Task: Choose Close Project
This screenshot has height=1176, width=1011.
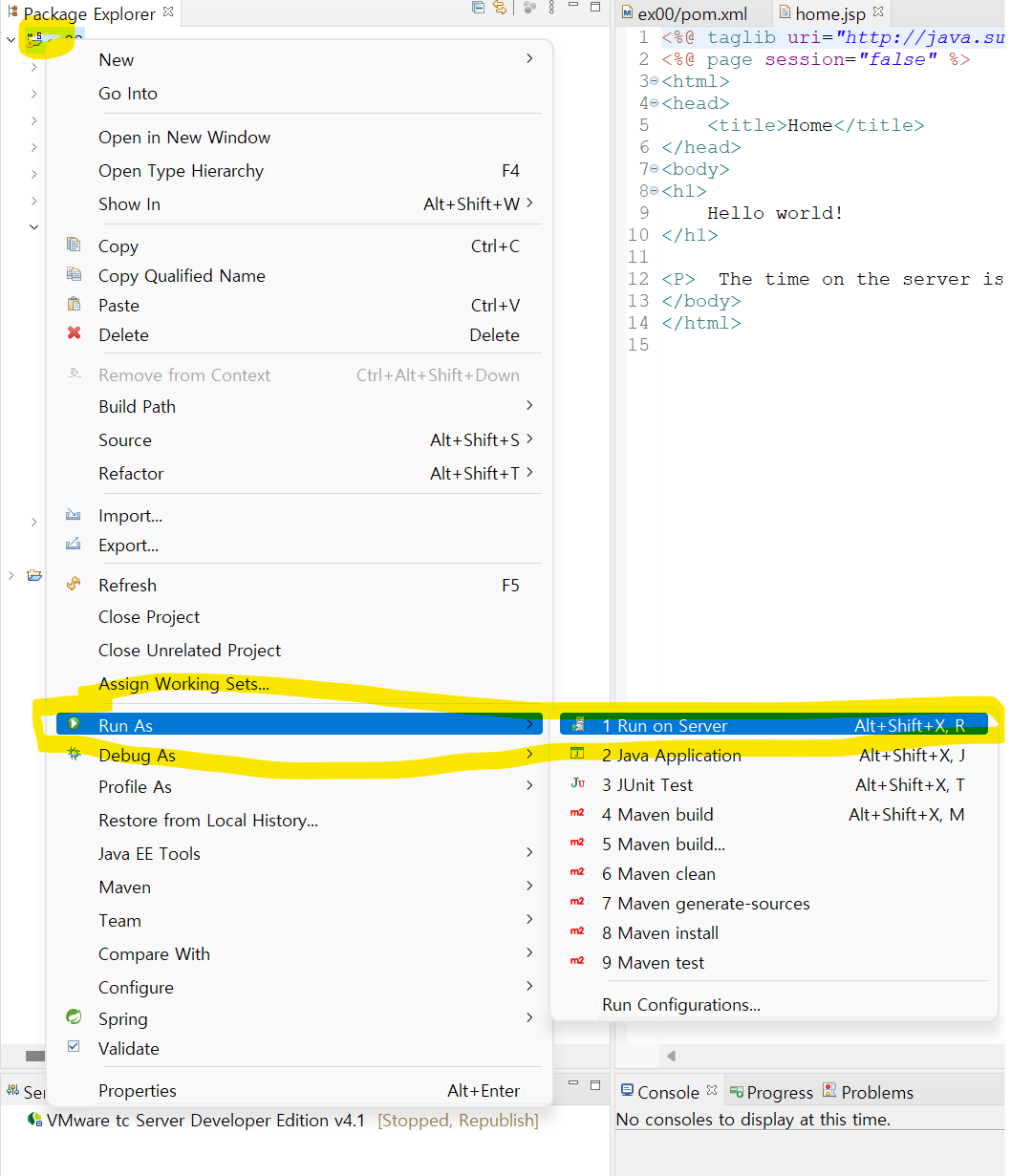Action: click(298, 616)
